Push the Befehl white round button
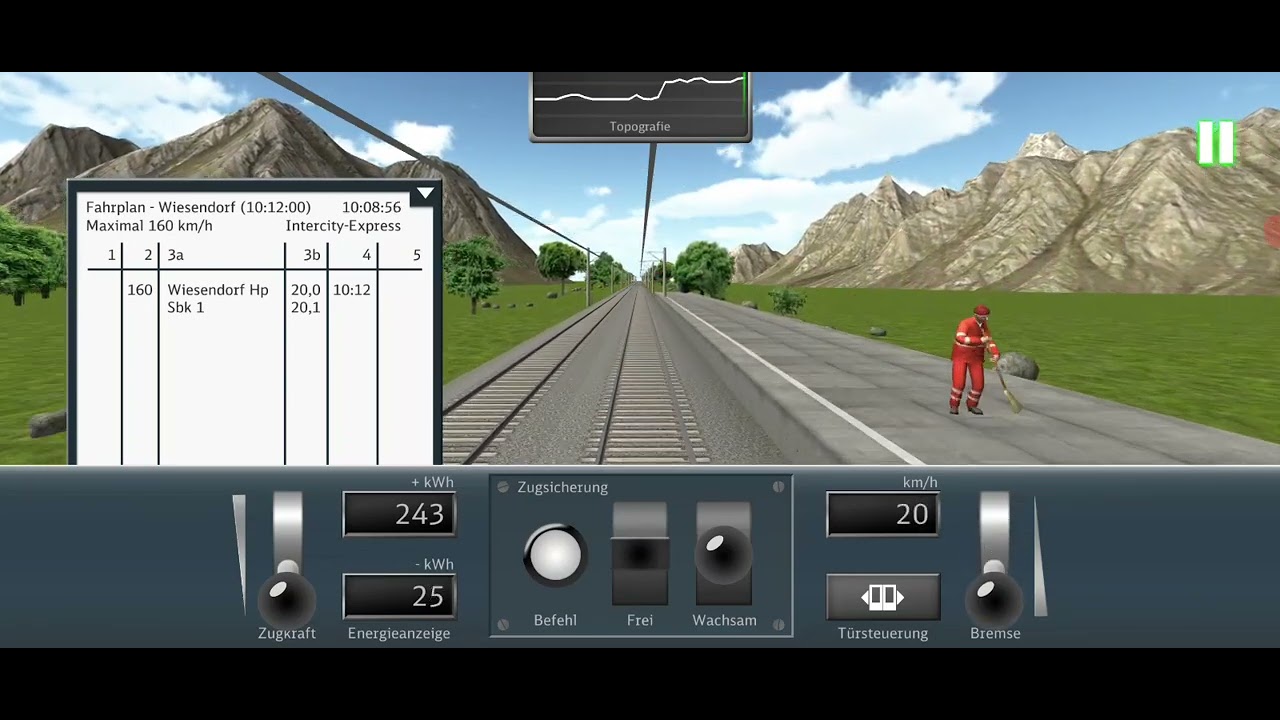The height and width of the screenshot is (720, 1280). [x=555, y=555]
